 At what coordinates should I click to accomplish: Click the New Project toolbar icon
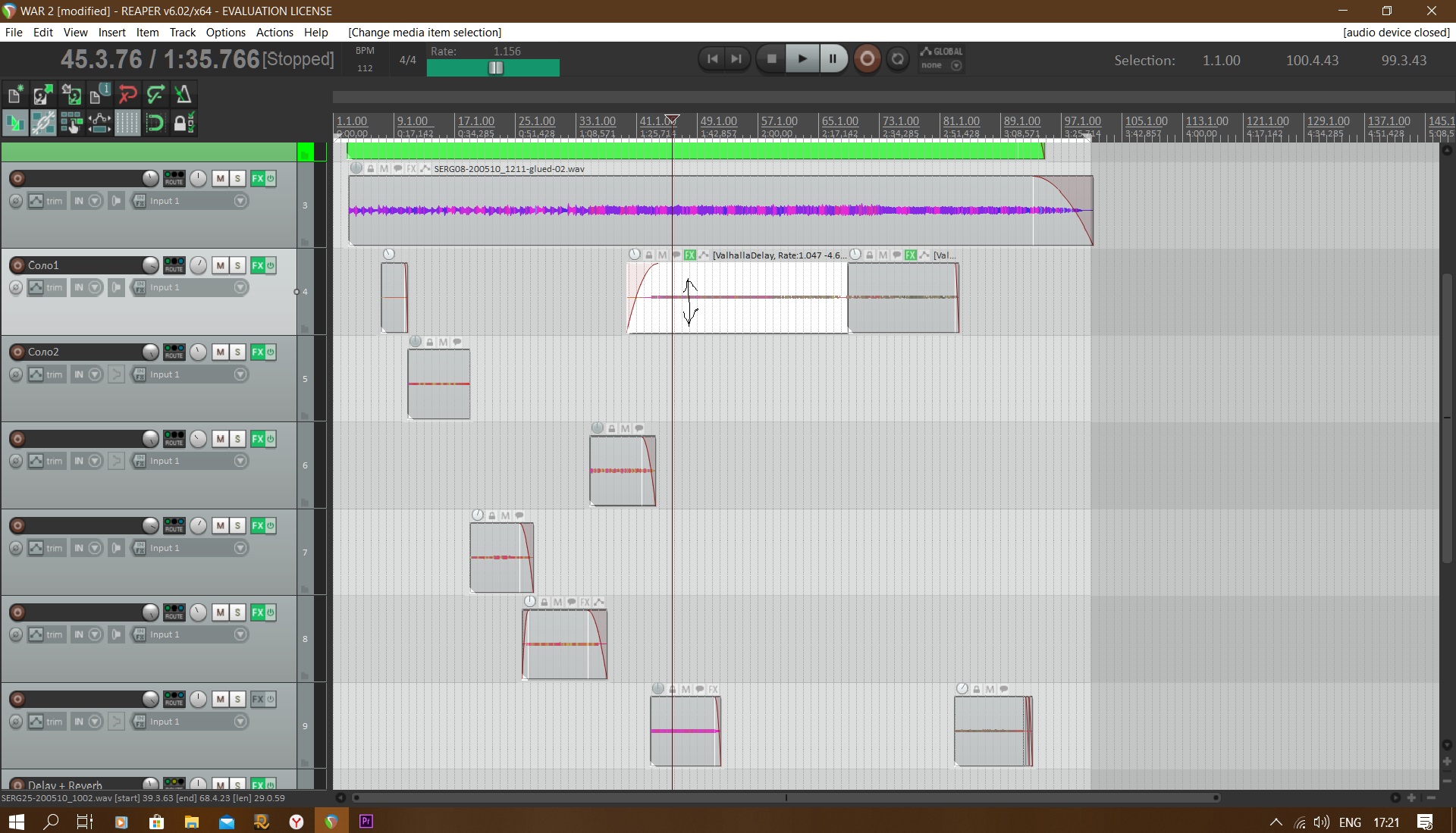(x=15, y=95)
